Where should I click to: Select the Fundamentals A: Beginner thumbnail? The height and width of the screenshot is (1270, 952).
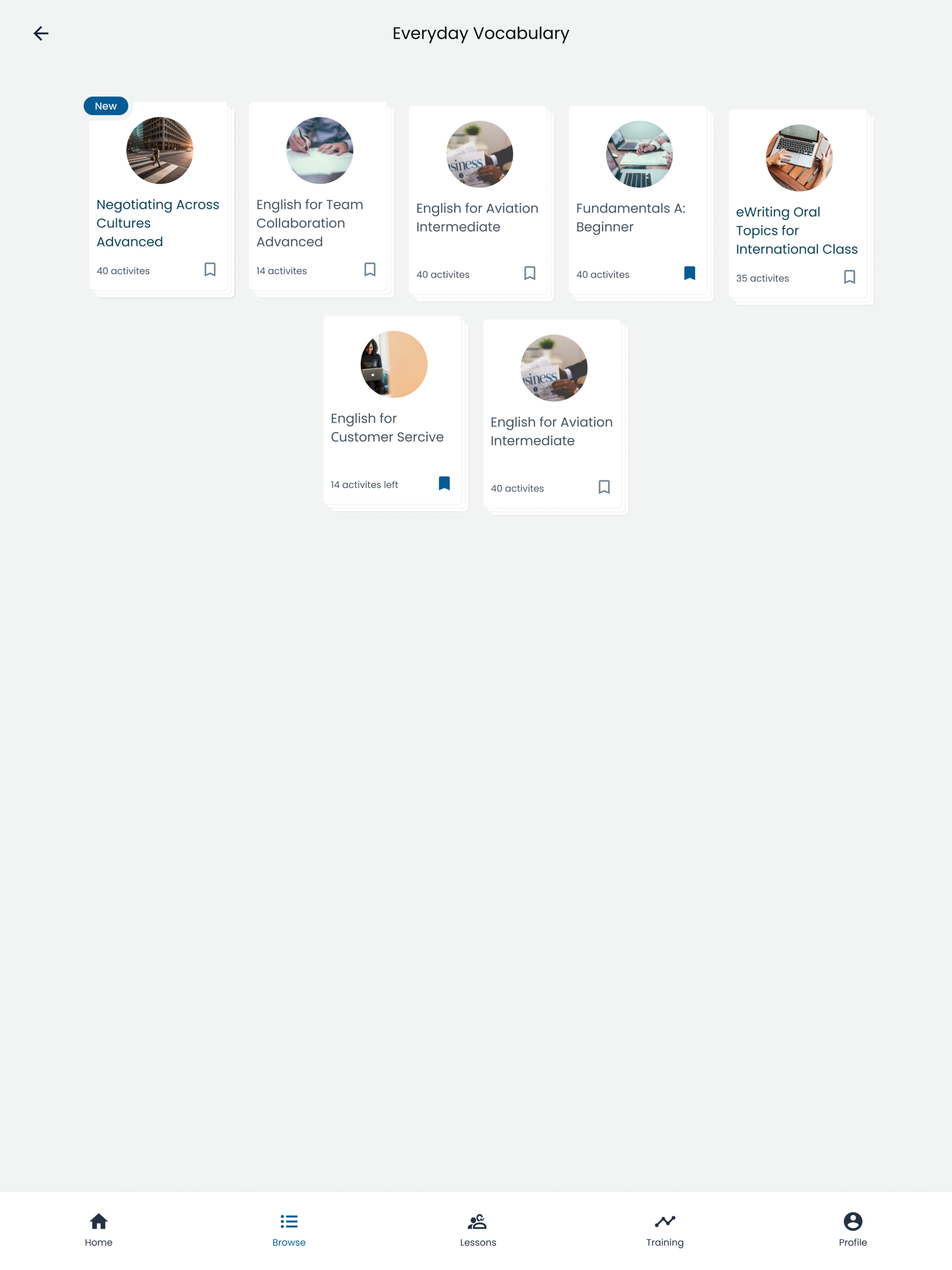click(x=639, y=154)
